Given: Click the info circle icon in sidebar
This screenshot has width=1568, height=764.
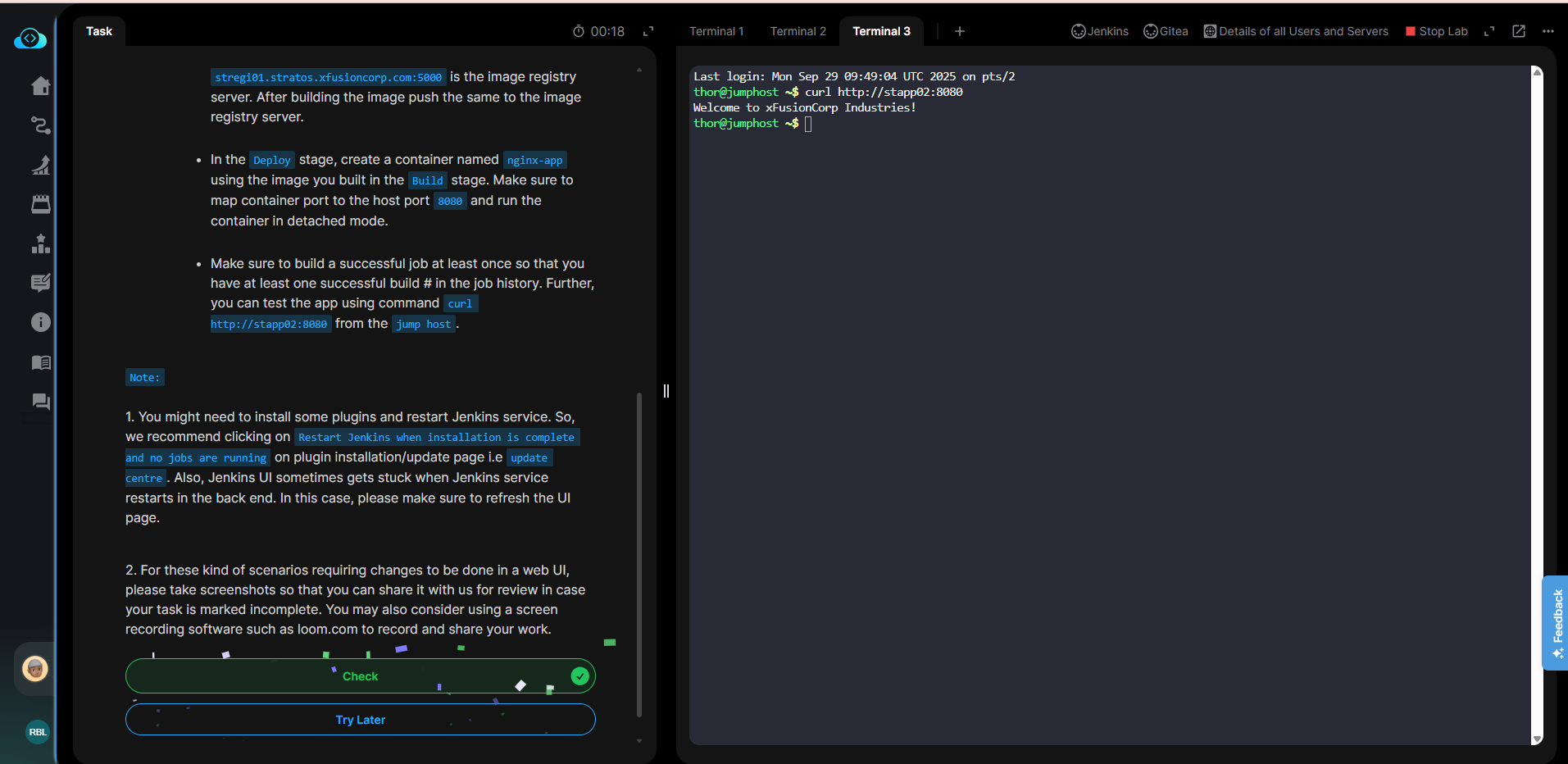Looking at the screenshot, I should [x=40, y=322].
